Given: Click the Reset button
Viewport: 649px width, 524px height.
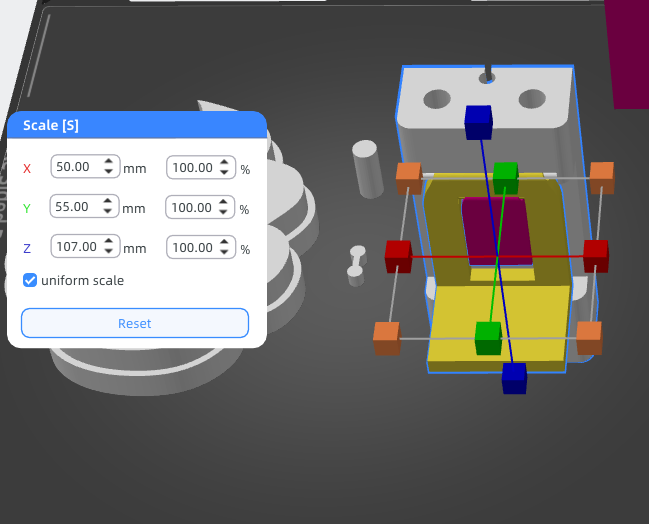Looking at the screenshot, I should 135,323.
